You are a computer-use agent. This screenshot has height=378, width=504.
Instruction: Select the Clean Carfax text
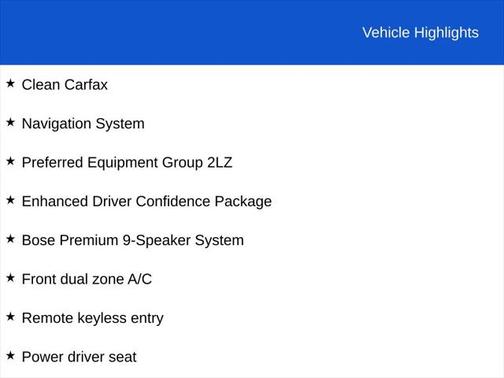65,85
